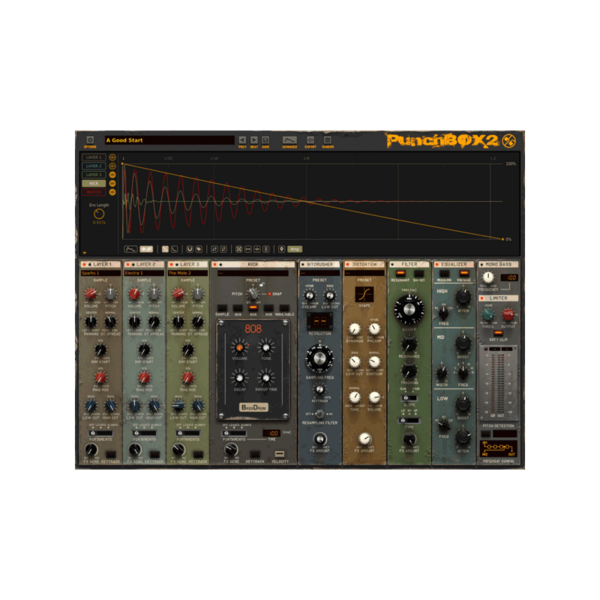The image size is (600, 600).
Task: Collapse the envelope panel with bottom-left arrow
Action: pyautogui.click(x=85, y=253)
